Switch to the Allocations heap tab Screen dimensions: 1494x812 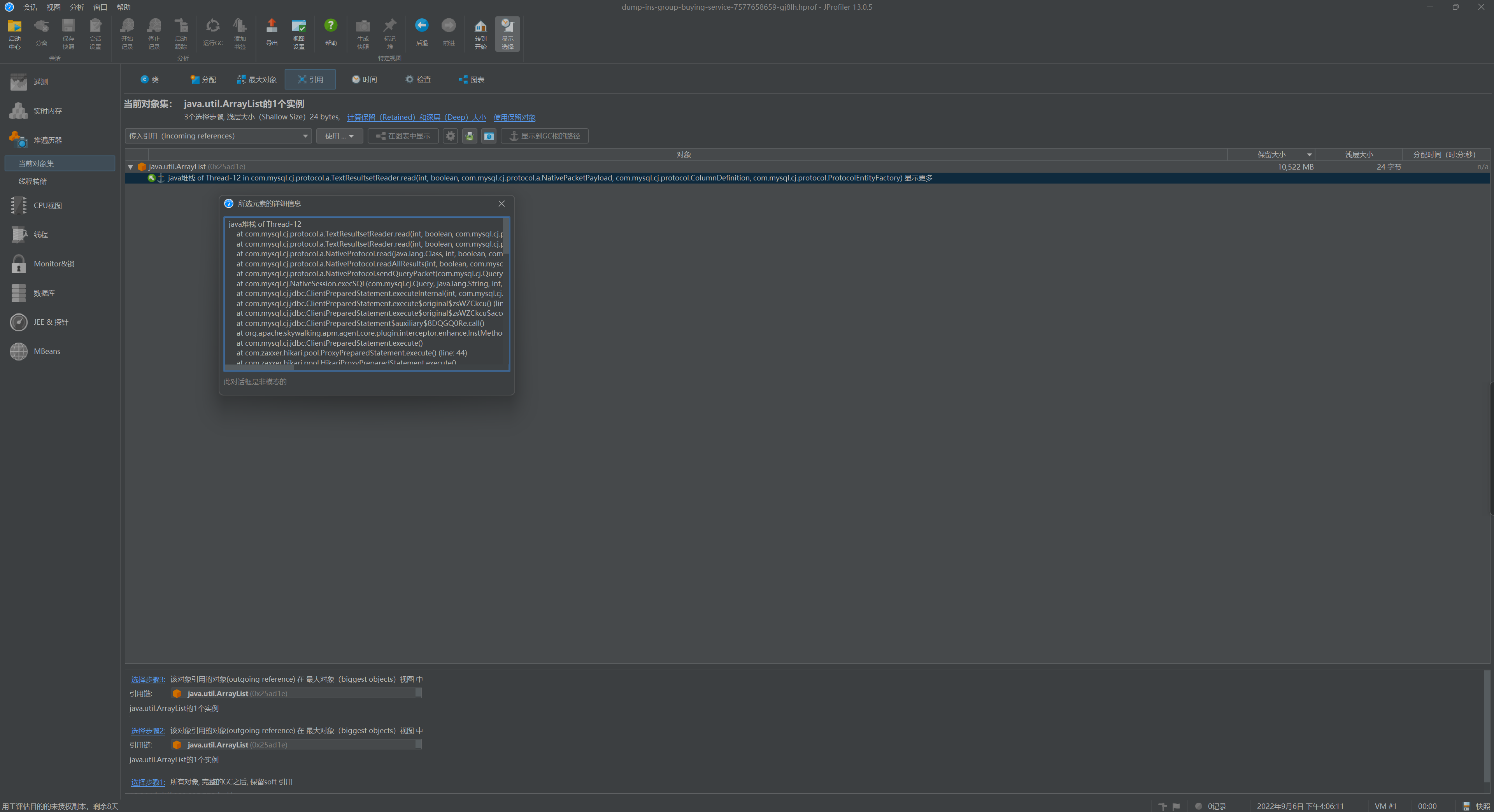coord(203,79)
